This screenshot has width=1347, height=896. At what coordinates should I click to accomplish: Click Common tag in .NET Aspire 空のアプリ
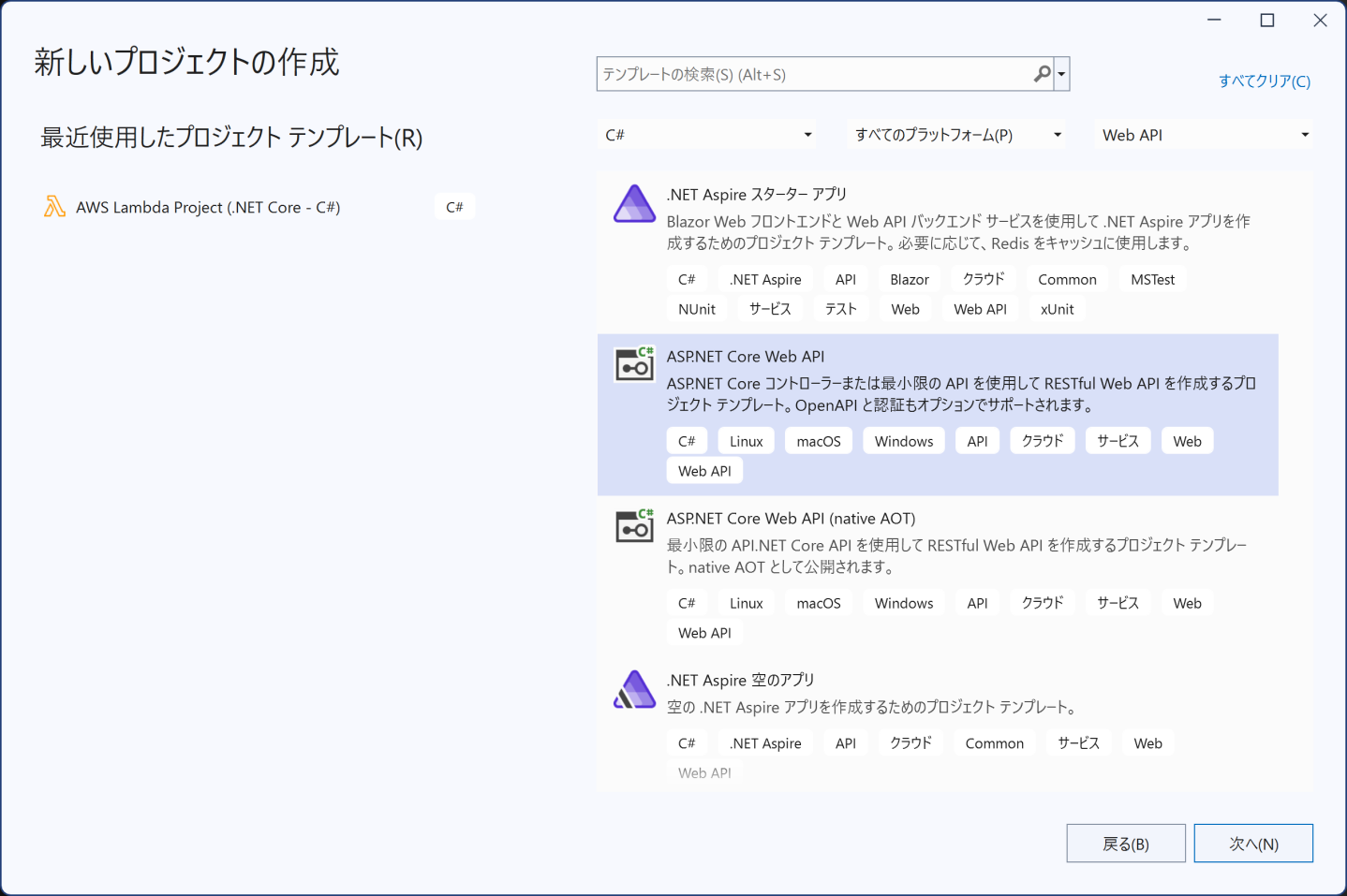995,743
